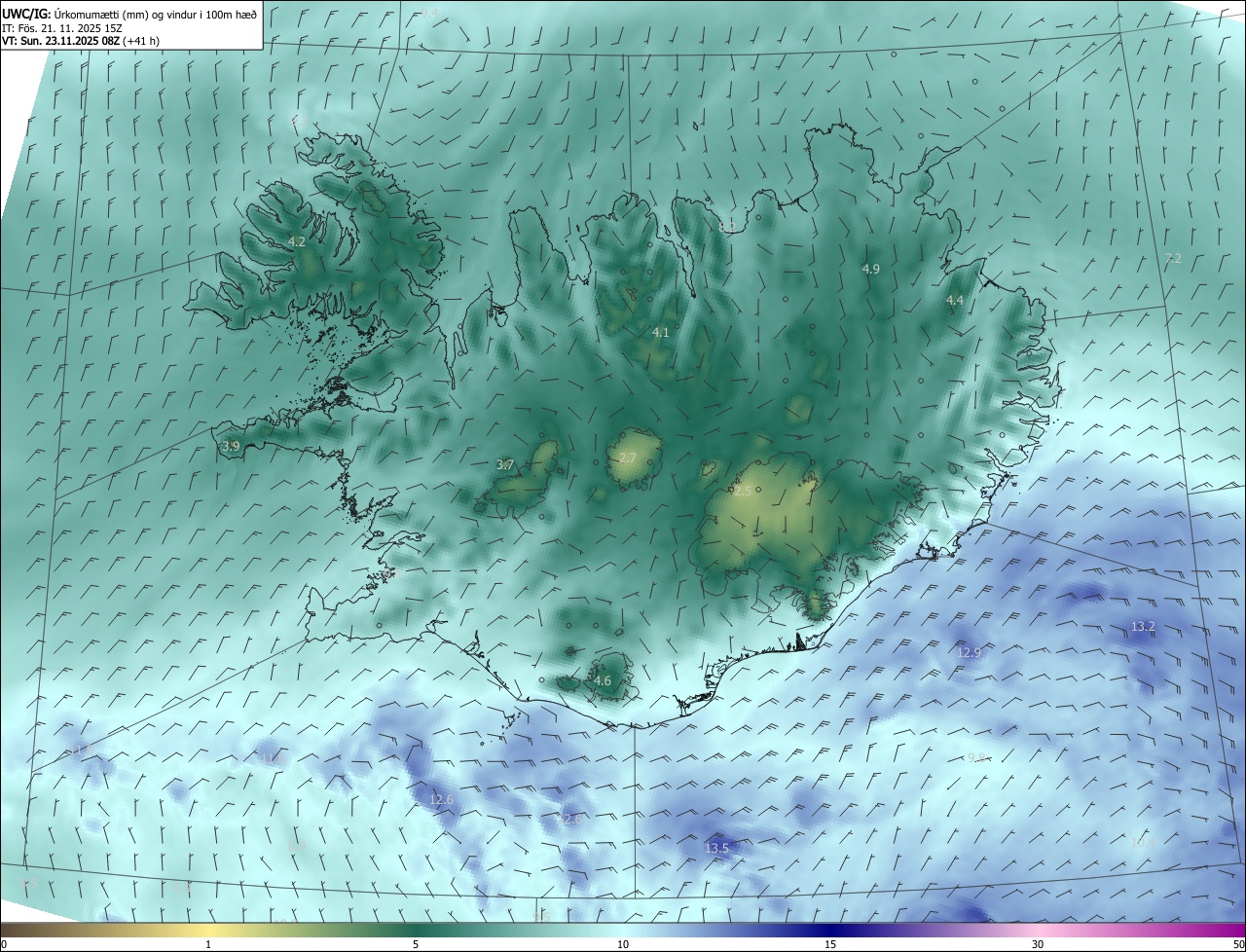The width and height of the screenshot is (1246, 952).
Task: Click the VT: Sun. 23.11.2025 08Z line
Action: (x=81, y=41)
